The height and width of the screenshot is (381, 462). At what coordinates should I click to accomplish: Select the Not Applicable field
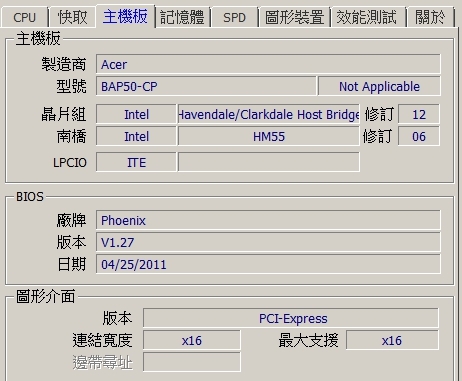[379, 86]
